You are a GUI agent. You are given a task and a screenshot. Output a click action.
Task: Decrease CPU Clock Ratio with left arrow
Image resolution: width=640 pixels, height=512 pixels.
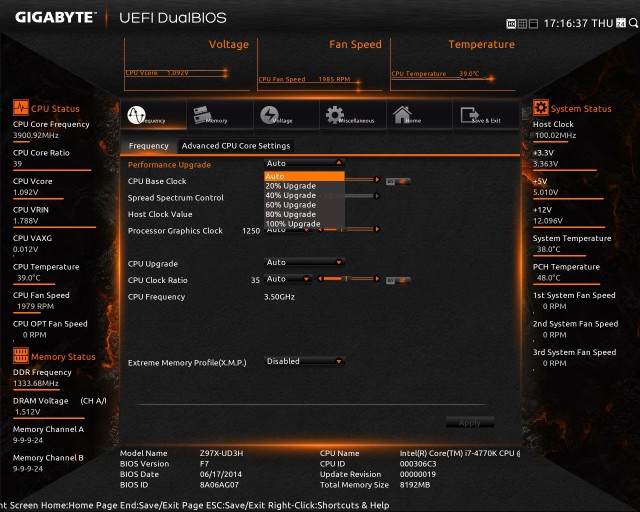point(320,279)
